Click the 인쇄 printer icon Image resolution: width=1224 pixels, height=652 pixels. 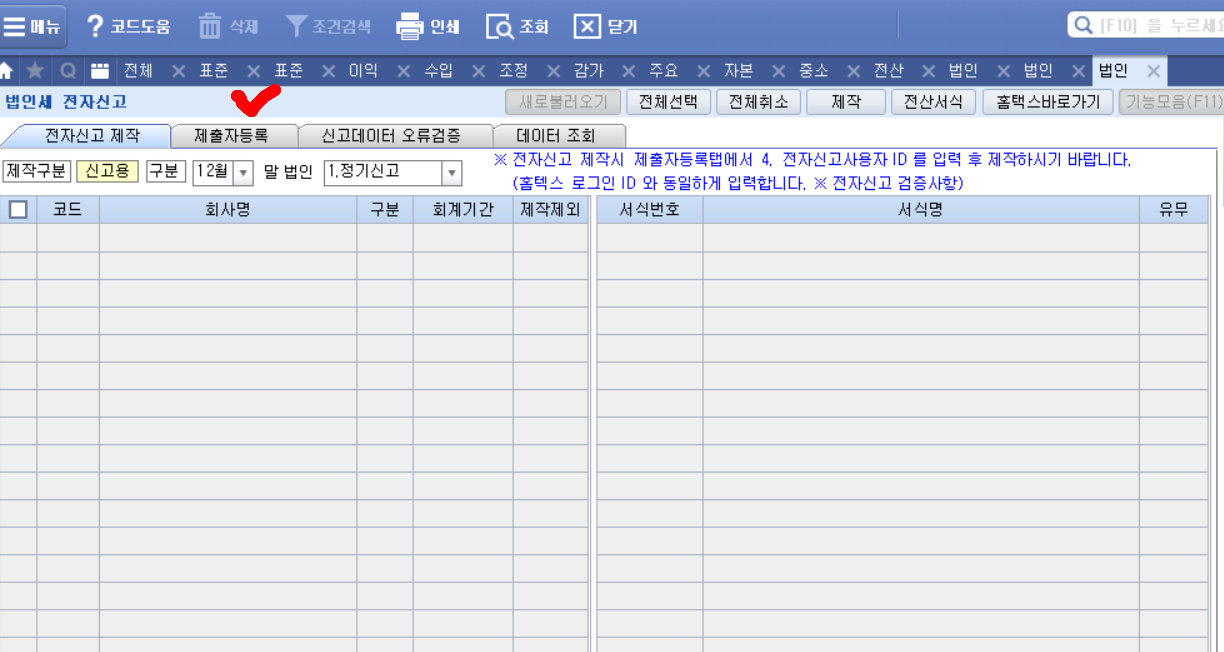click(410, 27)
